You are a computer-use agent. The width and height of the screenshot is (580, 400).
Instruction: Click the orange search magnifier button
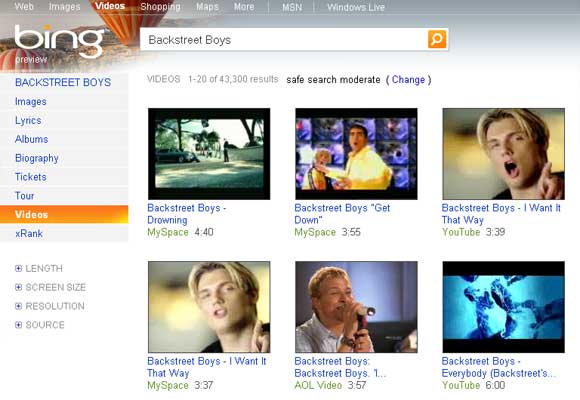[437, 39]
